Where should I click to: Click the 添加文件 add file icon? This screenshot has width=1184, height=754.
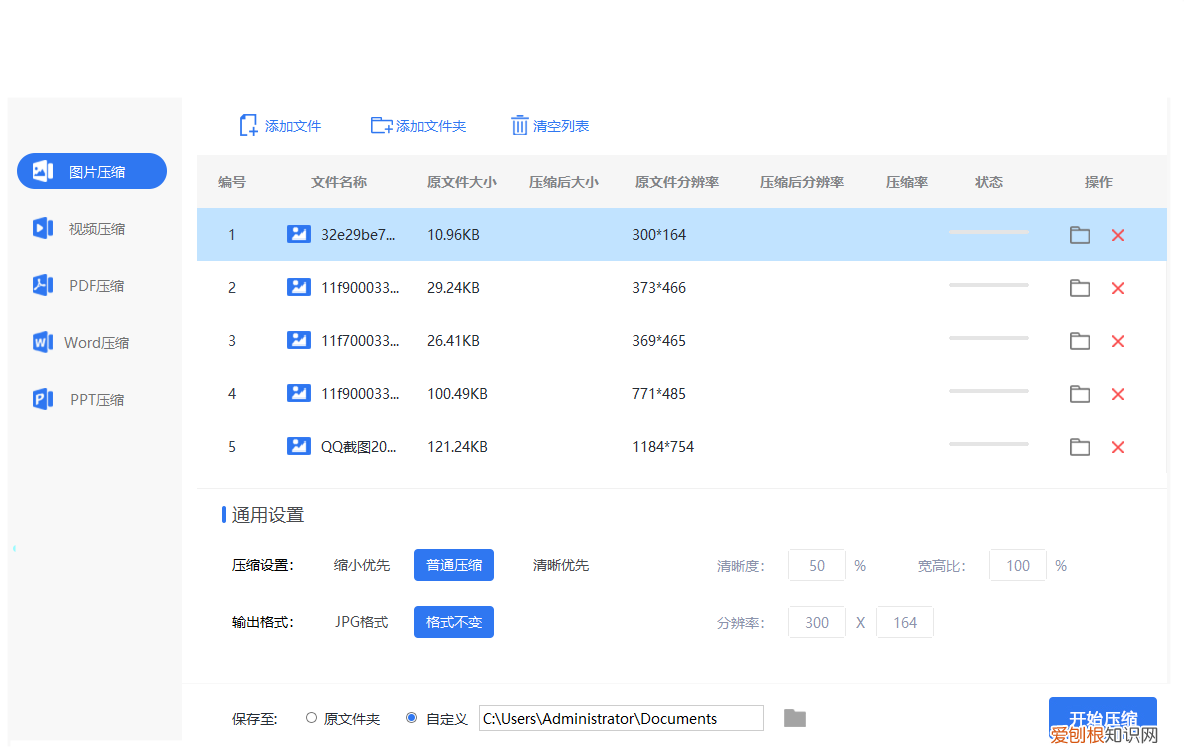248,125
